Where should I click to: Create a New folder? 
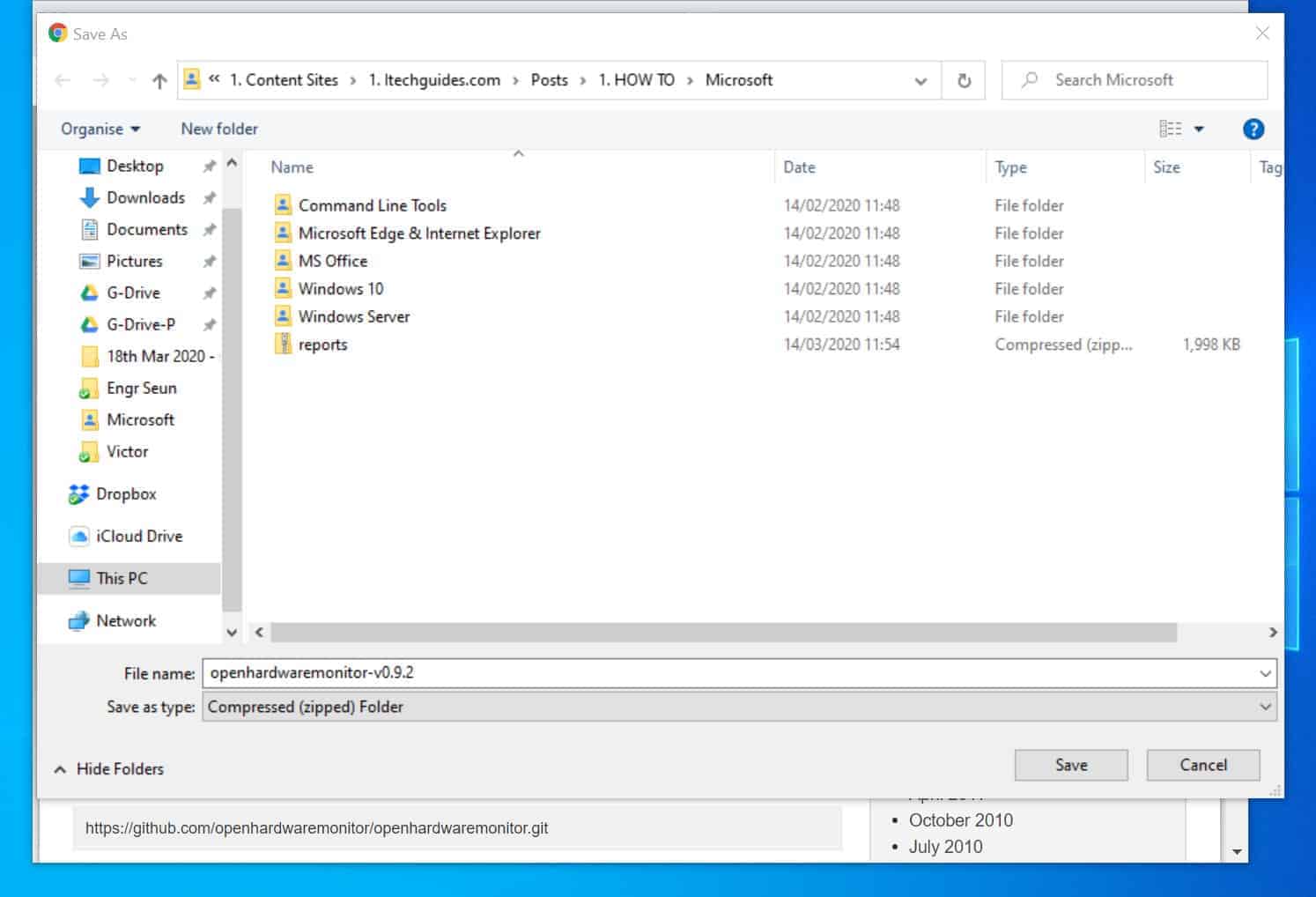click(218, 129)
